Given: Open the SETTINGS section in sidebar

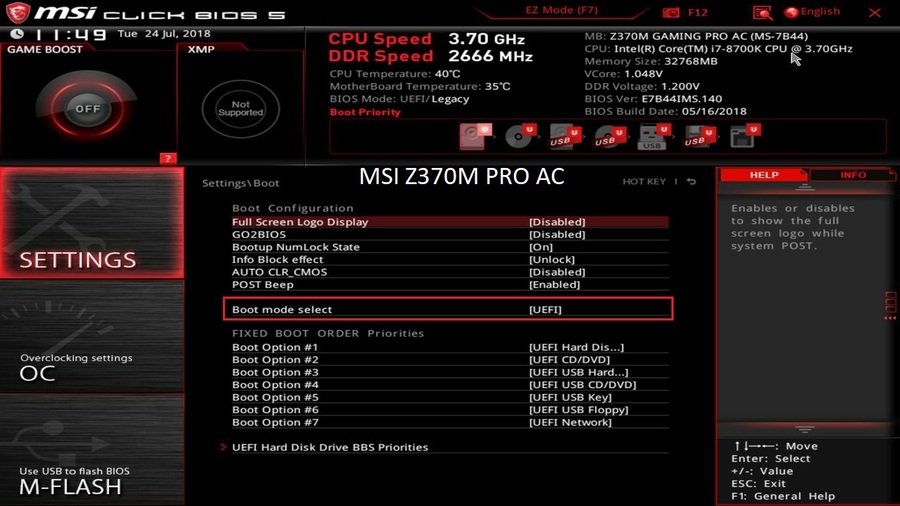Looking at the screenshot, I should (x=92, y=223).
